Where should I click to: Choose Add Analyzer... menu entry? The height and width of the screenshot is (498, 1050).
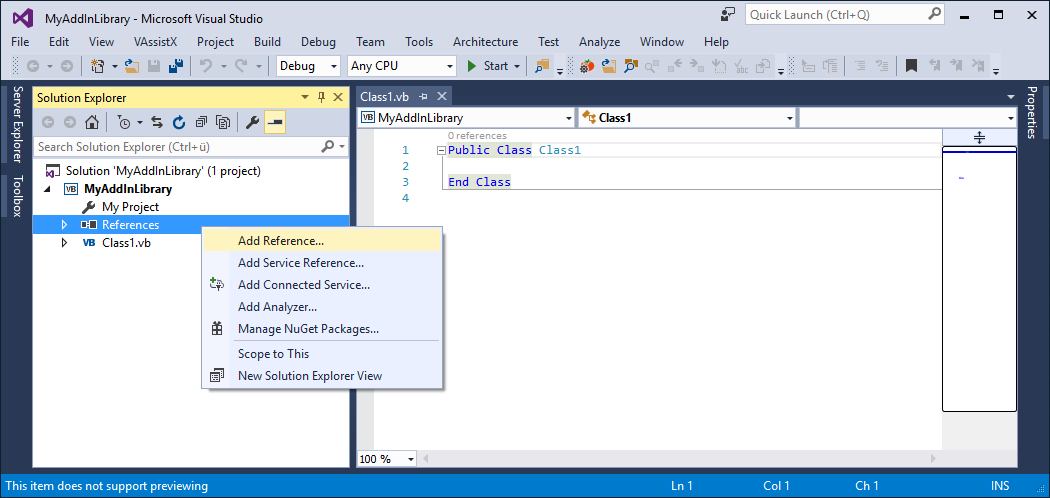(321, 307)
